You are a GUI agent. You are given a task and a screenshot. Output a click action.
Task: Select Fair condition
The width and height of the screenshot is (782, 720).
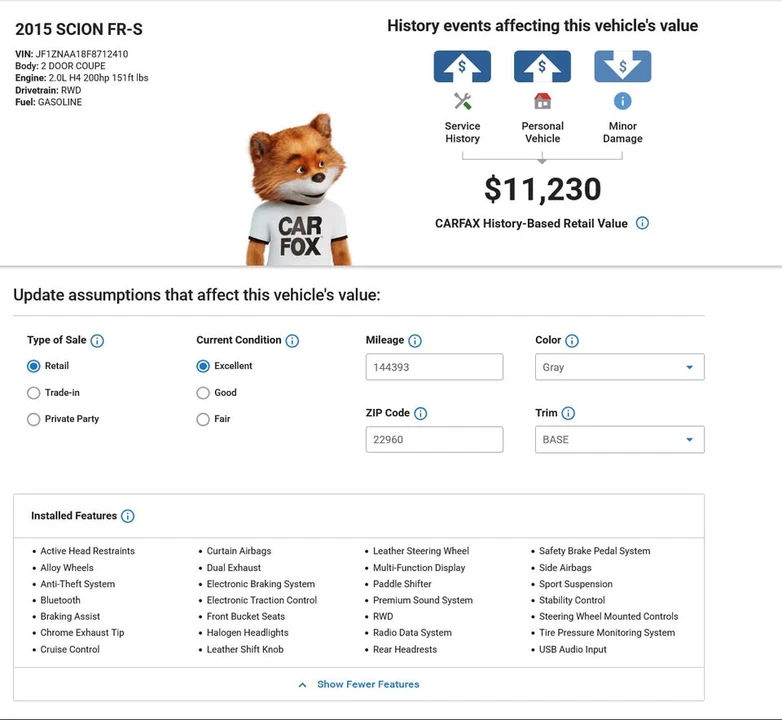pyautogui.click(x=203, y=419)
